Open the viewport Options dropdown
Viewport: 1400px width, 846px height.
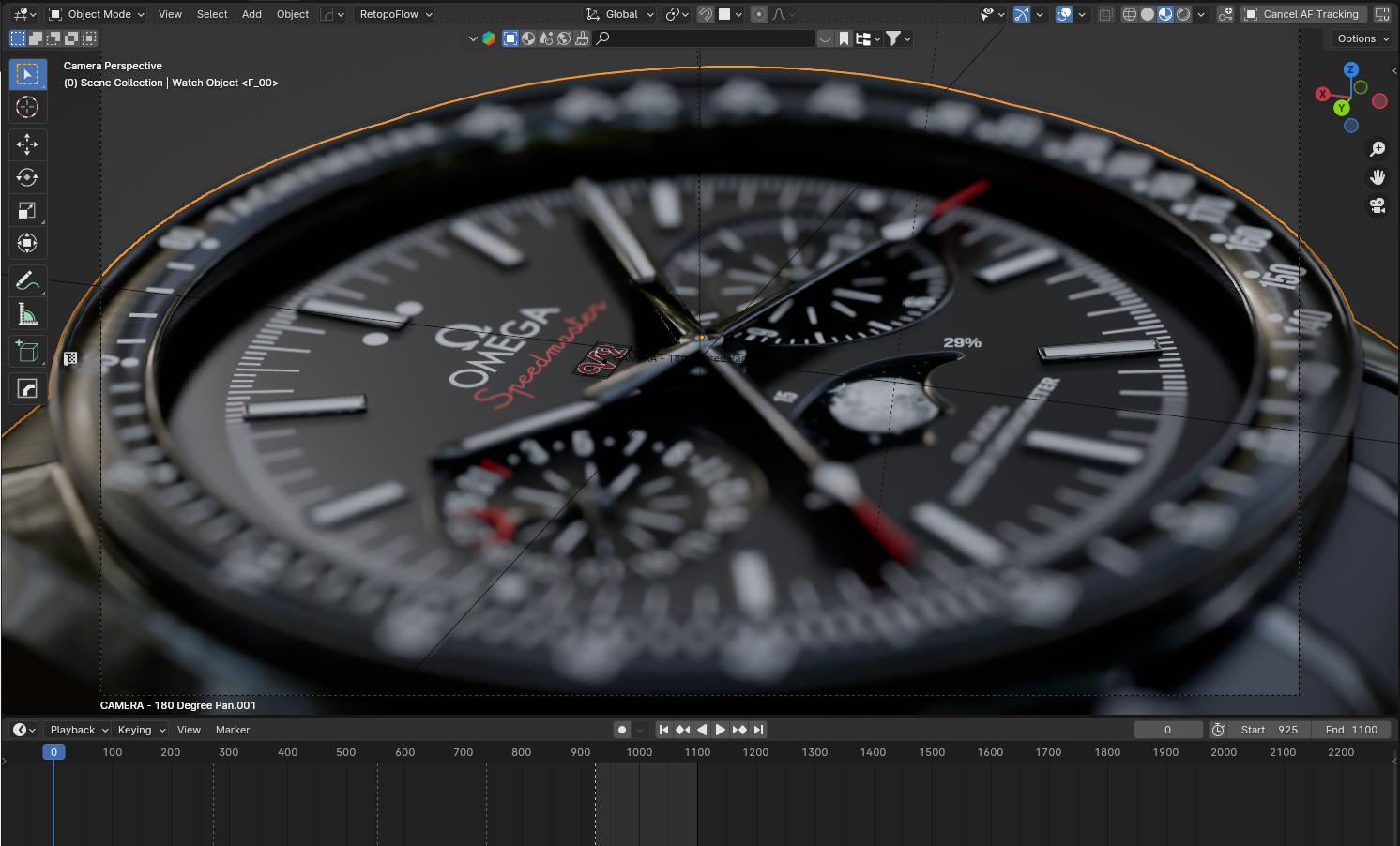tap(1362, 38)
